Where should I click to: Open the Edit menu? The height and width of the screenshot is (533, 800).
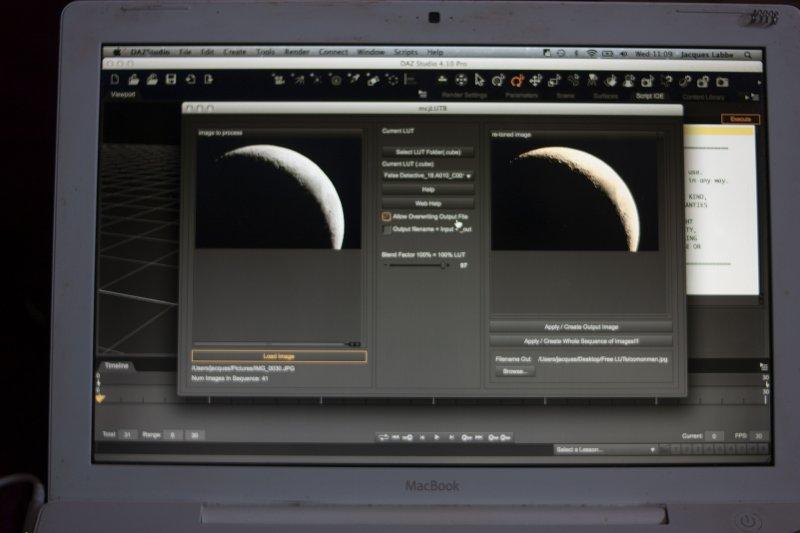(208, 52)
